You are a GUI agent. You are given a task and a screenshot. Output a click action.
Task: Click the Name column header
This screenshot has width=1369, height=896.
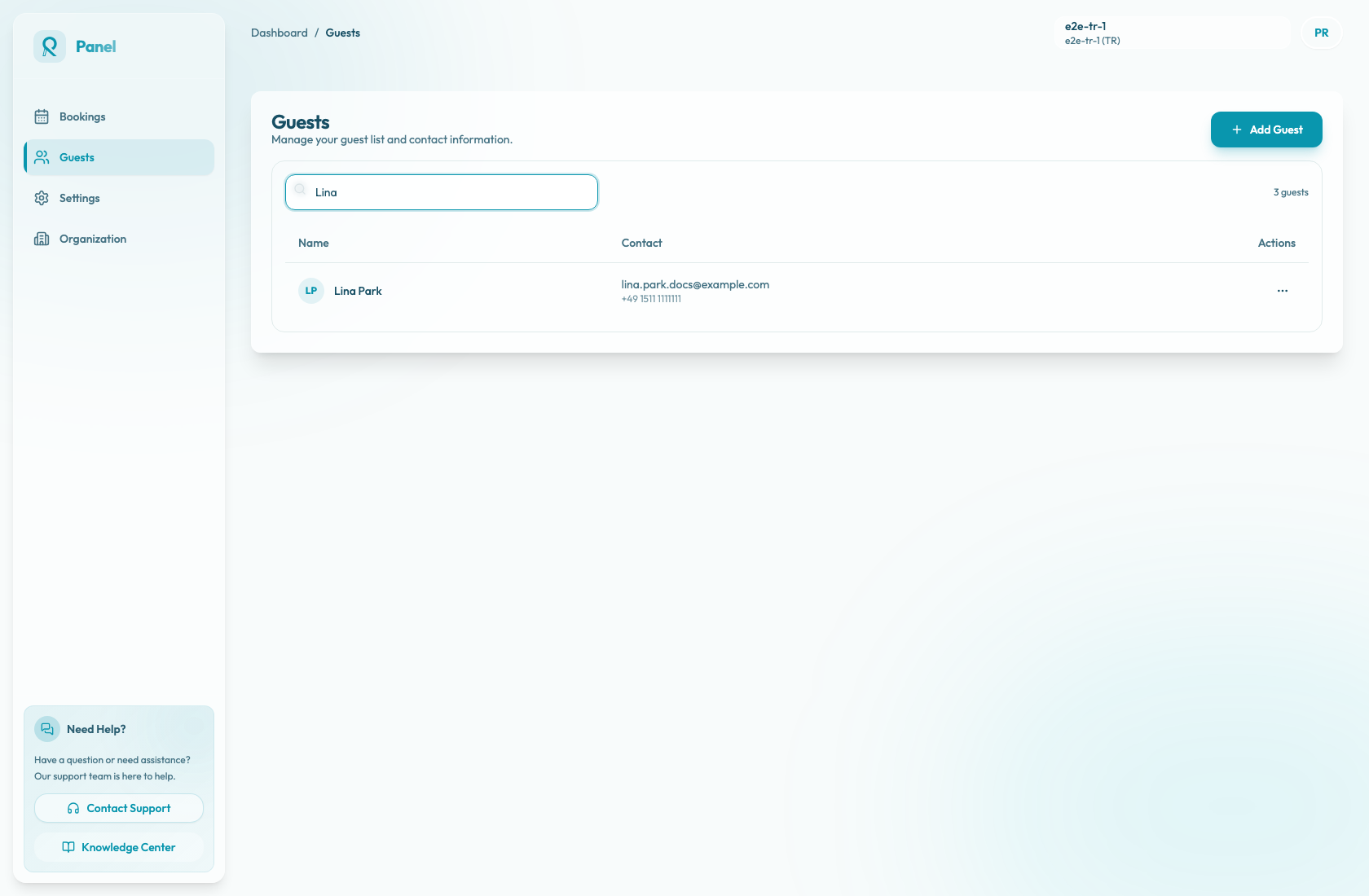(314, 243)
